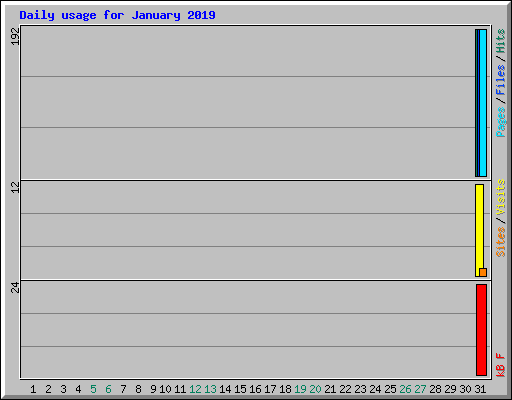Click day label '27' on the x-axis
Screen dimensions: 512x400
click(420, 389)
